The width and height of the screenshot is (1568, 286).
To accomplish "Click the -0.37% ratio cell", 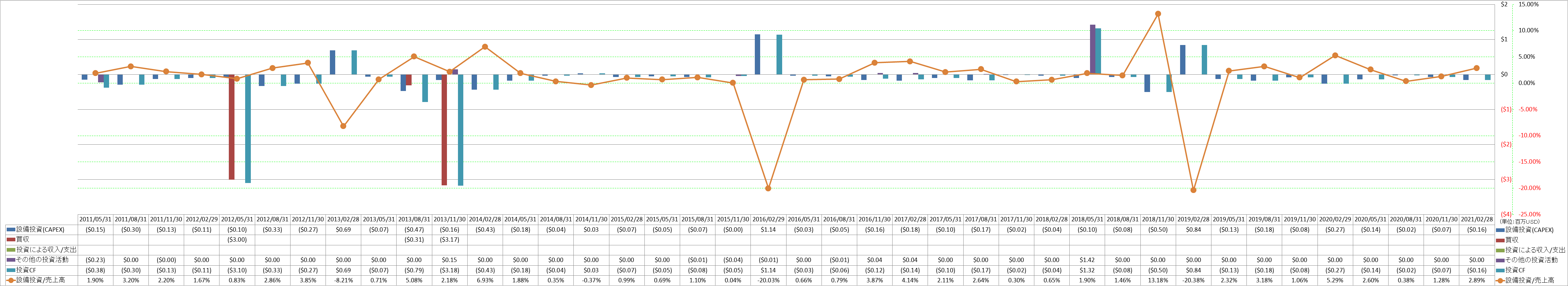I will pos(592,281).
